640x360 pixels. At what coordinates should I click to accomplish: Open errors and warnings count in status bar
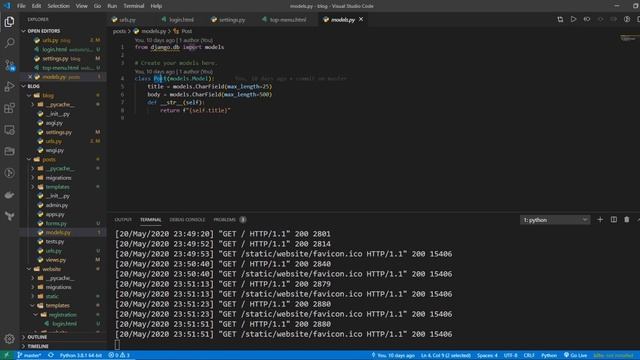tap(119, 355)
